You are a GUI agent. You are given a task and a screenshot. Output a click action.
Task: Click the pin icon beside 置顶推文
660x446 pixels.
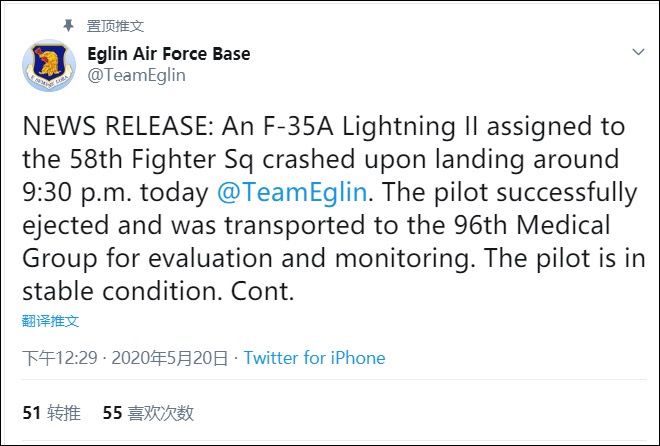tap(69, 24)
